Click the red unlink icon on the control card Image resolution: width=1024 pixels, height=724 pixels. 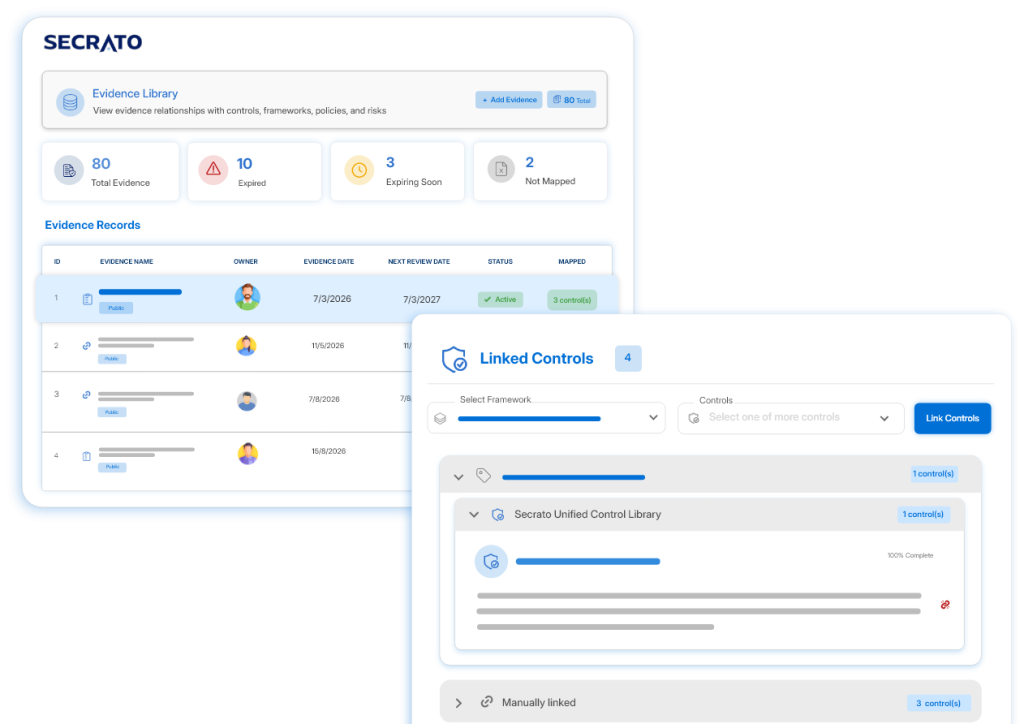(945, 605)
